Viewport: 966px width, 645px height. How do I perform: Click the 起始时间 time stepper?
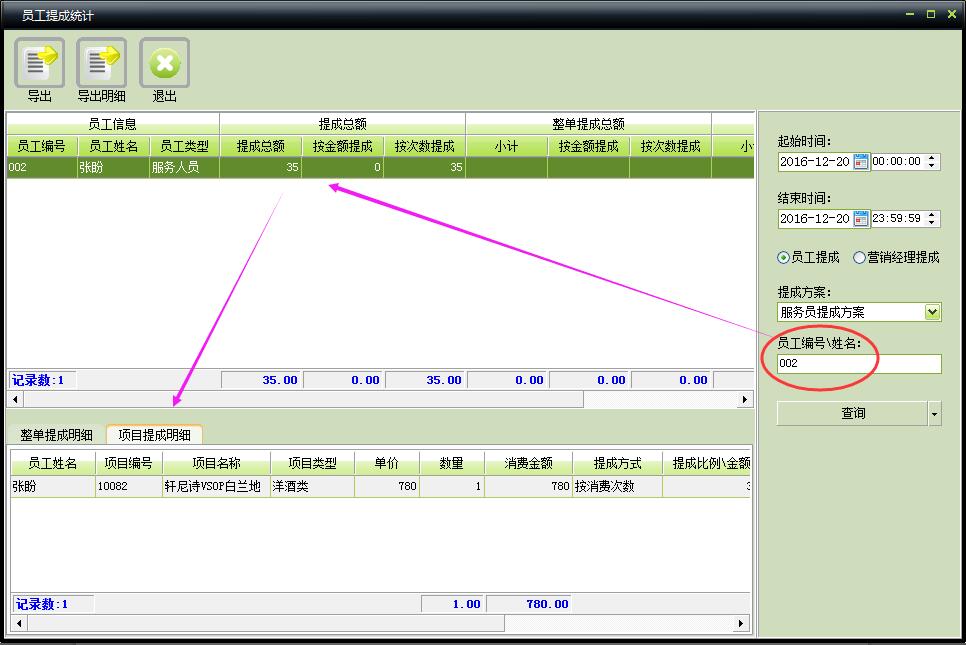coord(932,162)
